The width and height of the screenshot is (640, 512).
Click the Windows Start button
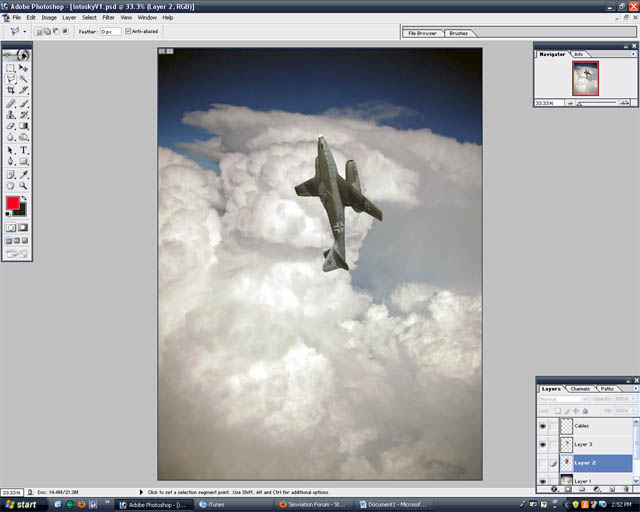coord(21,505)
